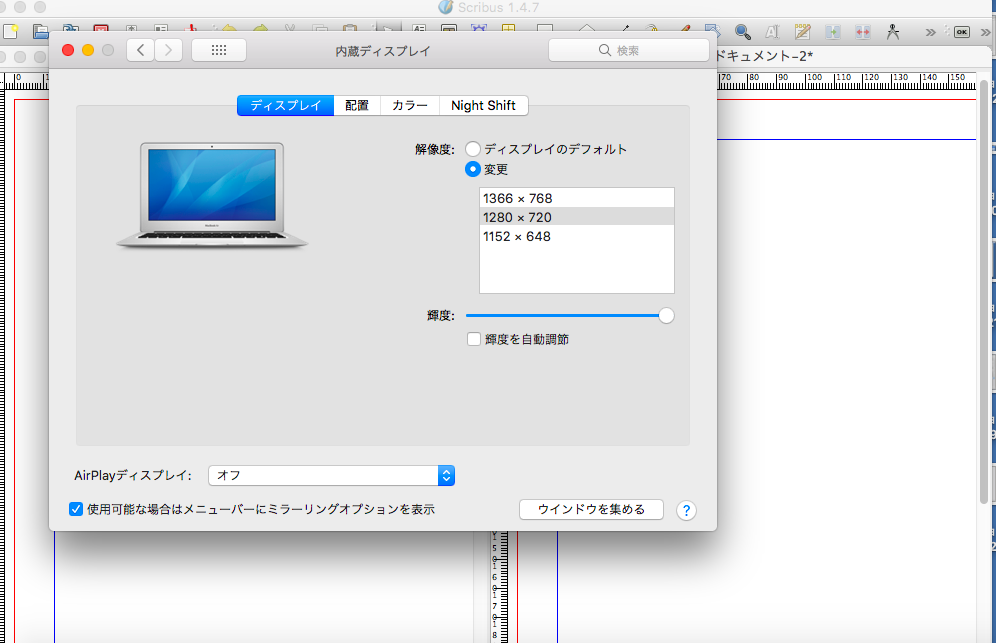Choose 1280 × 720 resolution
This screenshot has height=643, width=996.
pos(577,217)
